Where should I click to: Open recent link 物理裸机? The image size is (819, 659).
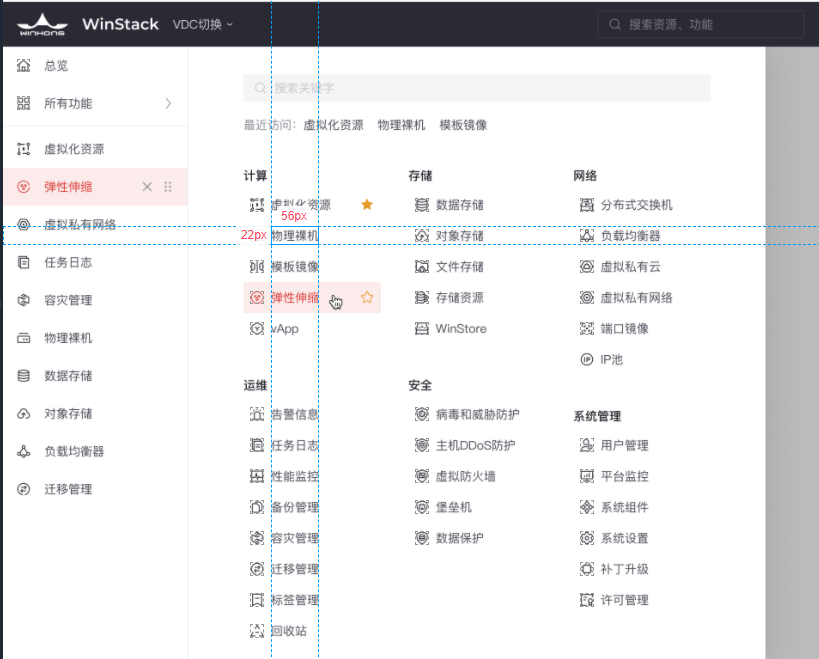tap(401, 125)
